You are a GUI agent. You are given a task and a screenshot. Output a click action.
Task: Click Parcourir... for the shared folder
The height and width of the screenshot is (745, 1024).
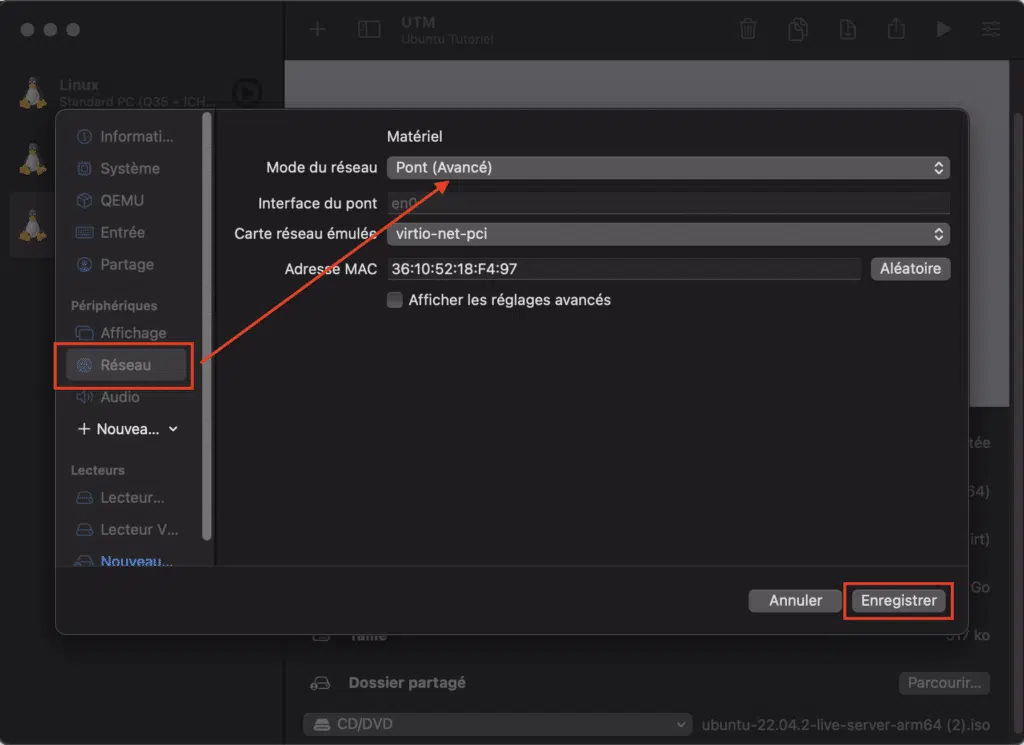tap(944, 683)
